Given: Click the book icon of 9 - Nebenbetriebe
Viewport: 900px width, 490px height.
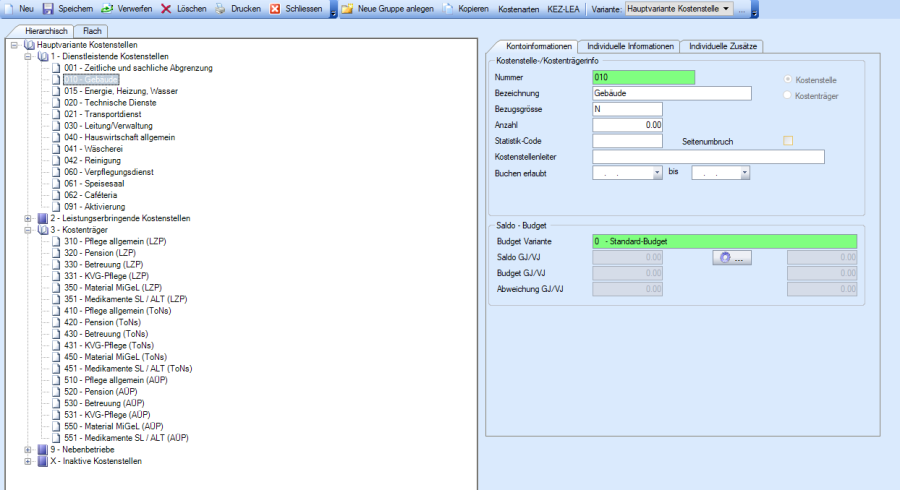Looking at the screenshot, I should coord(43,449).
